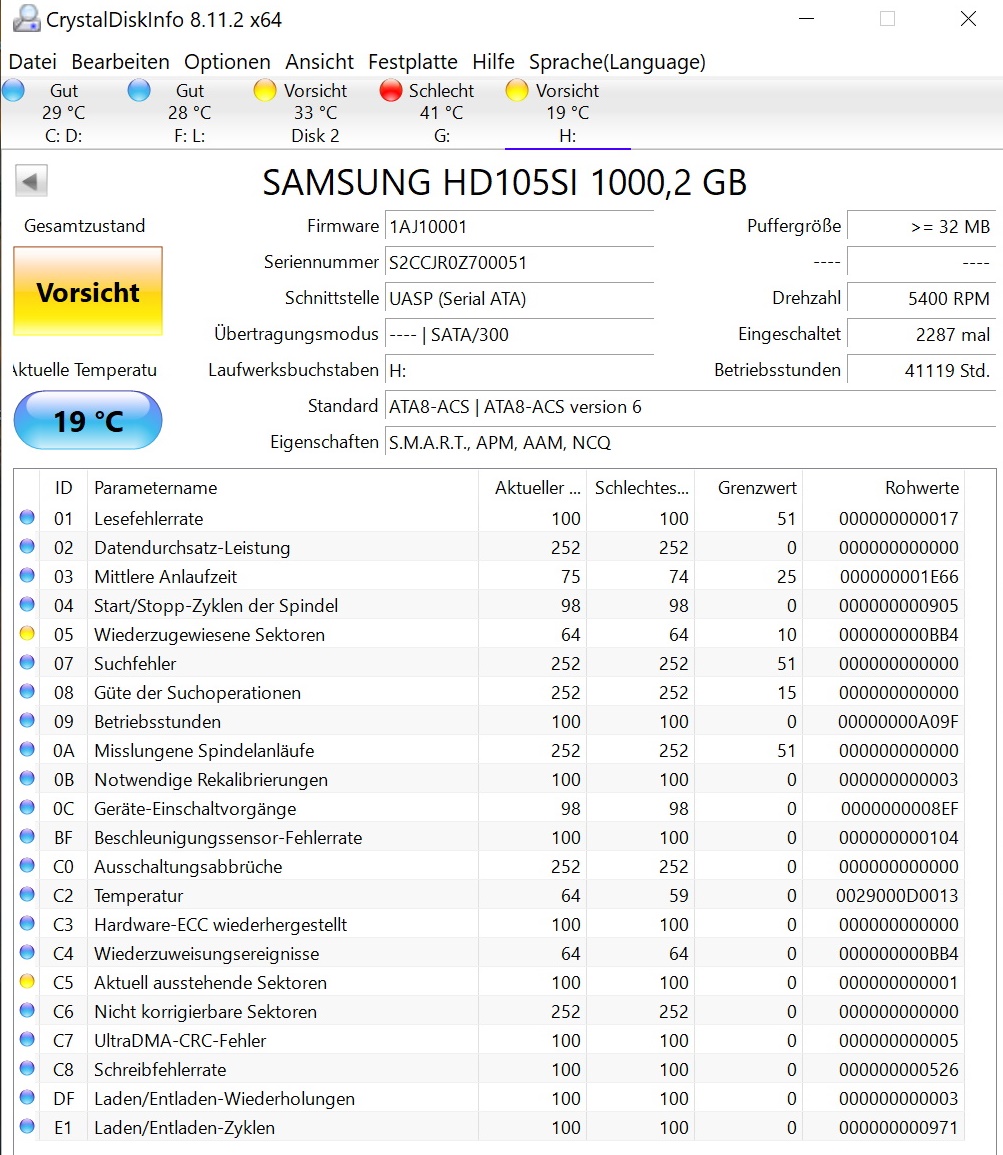Click the Übertragungsmodus field SATA/300
The height and width of the screenshot is (1155, 1003).
pos(519,335)
